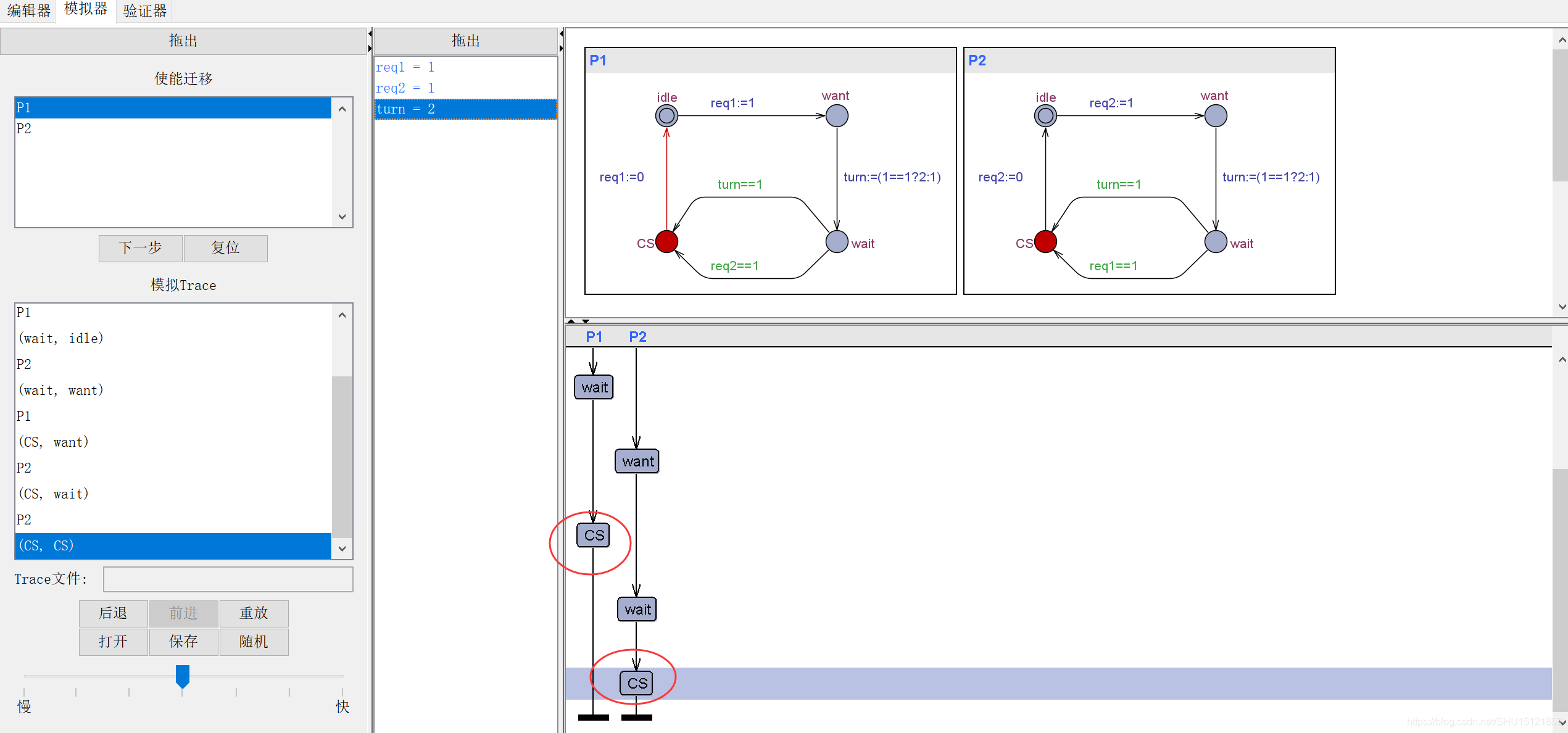Screen dimensions: 1568x733
Task: Click sequence chart scroll up arrow
Action: tap(1562, 359)
